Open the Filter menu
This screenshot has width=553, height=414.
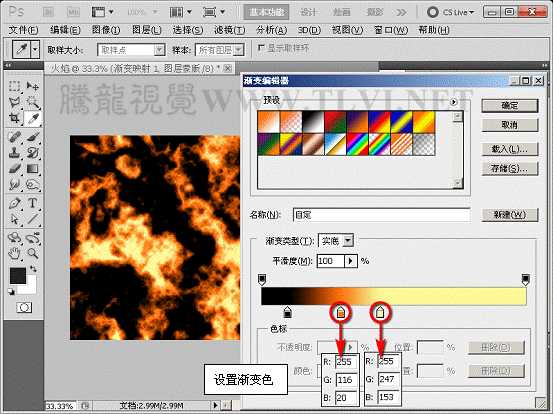coord(230,30)
